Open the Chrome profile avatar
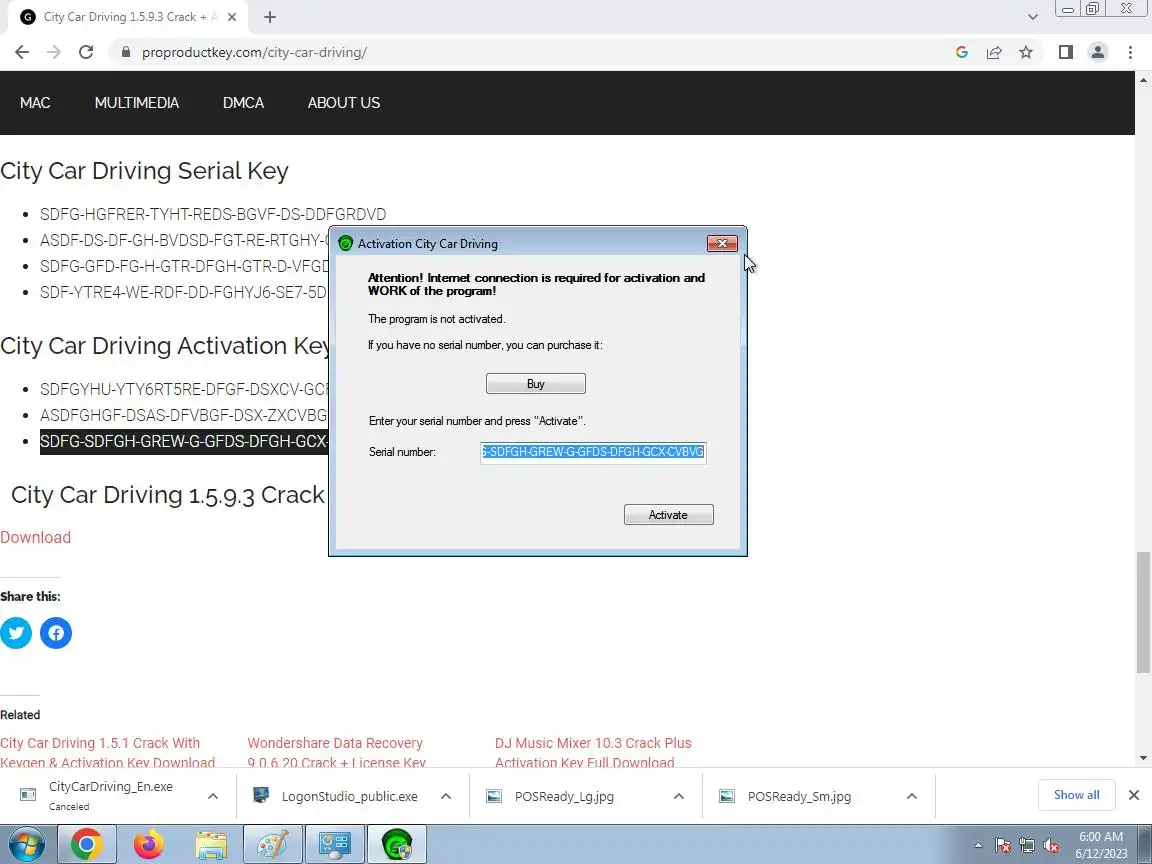 [x=1098, y=52]
